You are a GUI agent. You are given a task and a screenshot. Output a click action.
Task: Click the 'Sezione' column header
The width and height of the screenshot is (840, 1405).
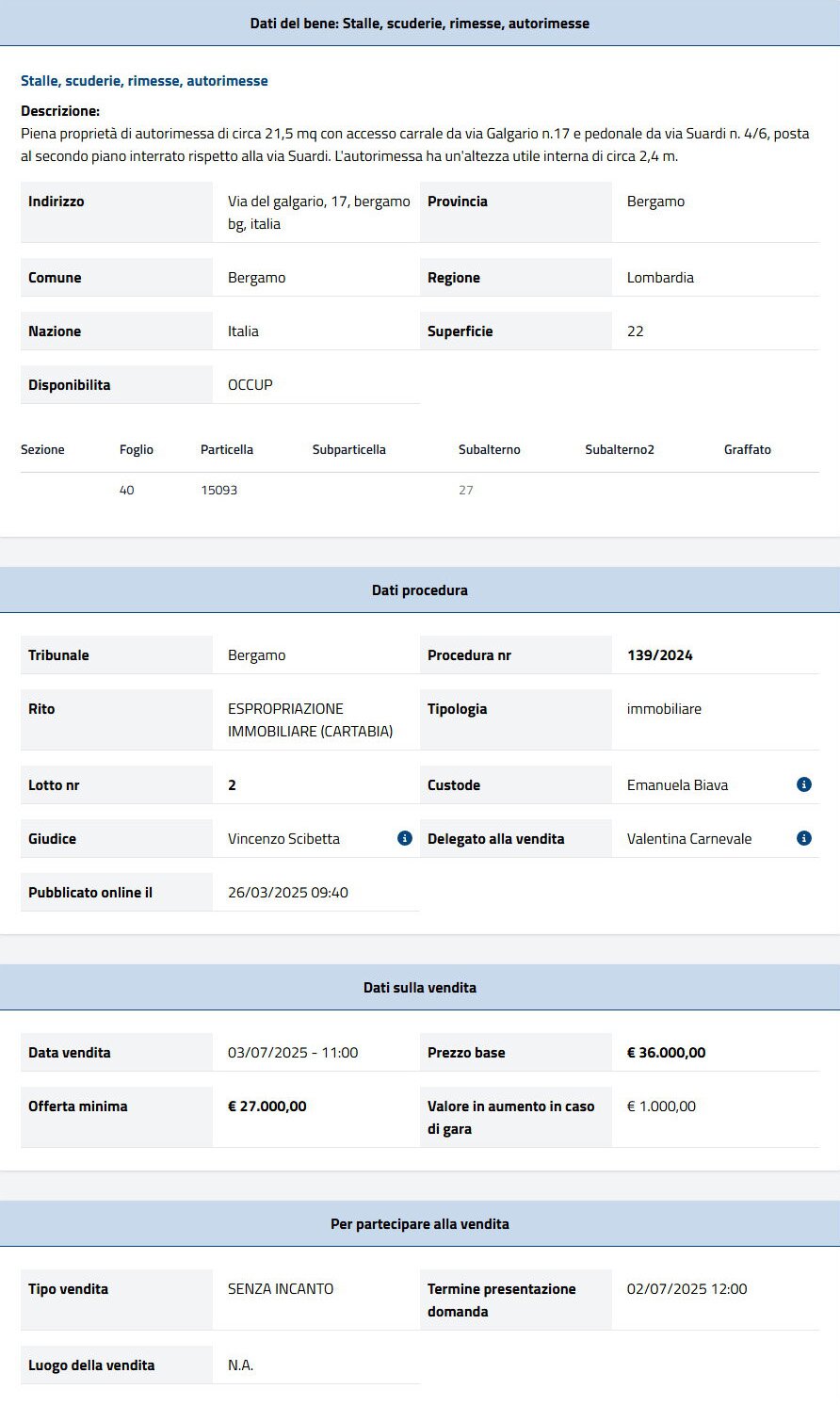(42, 450)
